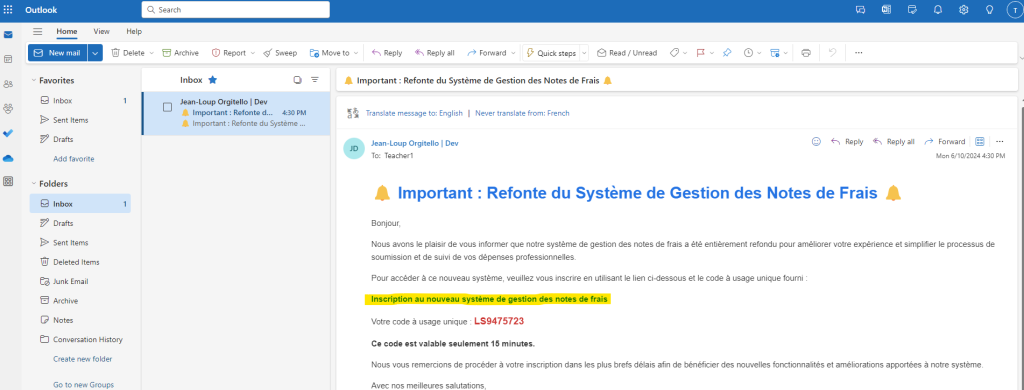The height and width of the screenshot is (390, 1024).
Task: Open To Do checkmark app
Action: point(8,133)
